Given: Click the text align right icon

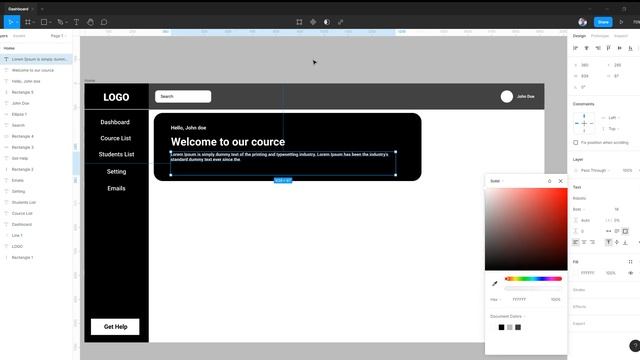Looking at the screenshot, I should pyautogui.click(x=593, y=242).
